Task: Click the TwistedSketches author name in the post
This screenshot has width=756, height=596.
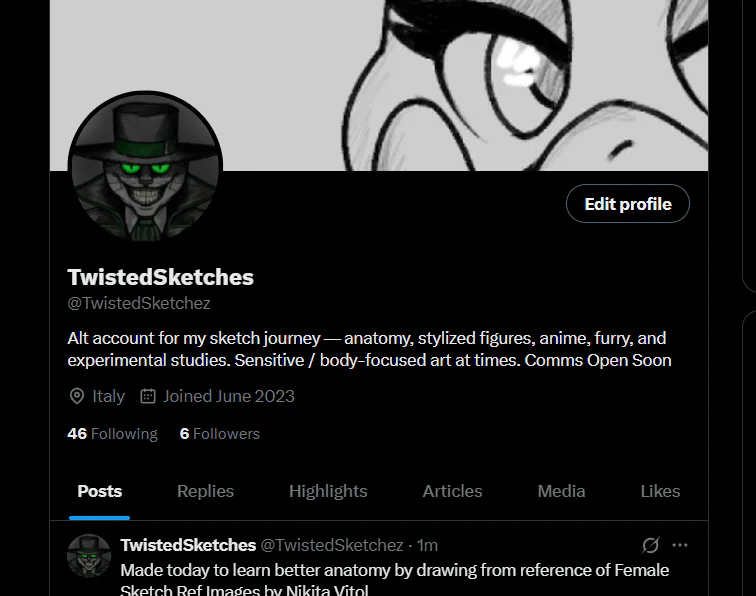Action: tap(188, 545)
